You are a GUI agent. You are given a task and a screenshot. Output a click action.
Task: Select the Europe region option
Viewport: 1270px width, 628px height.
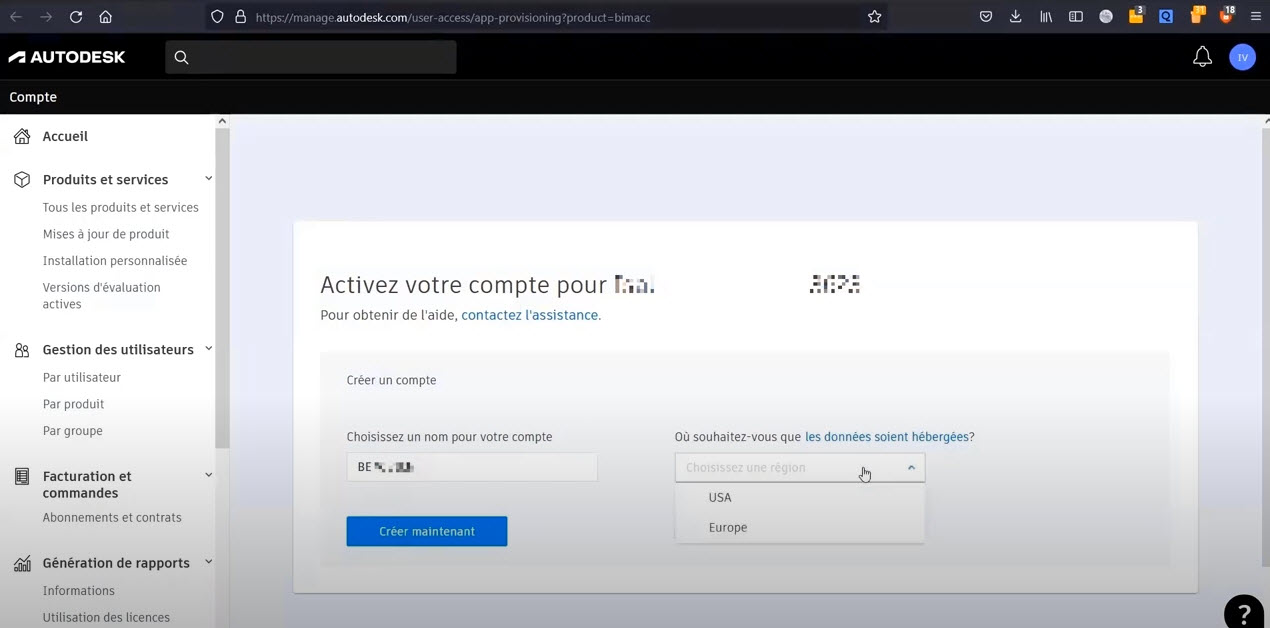tap(728, 527)
